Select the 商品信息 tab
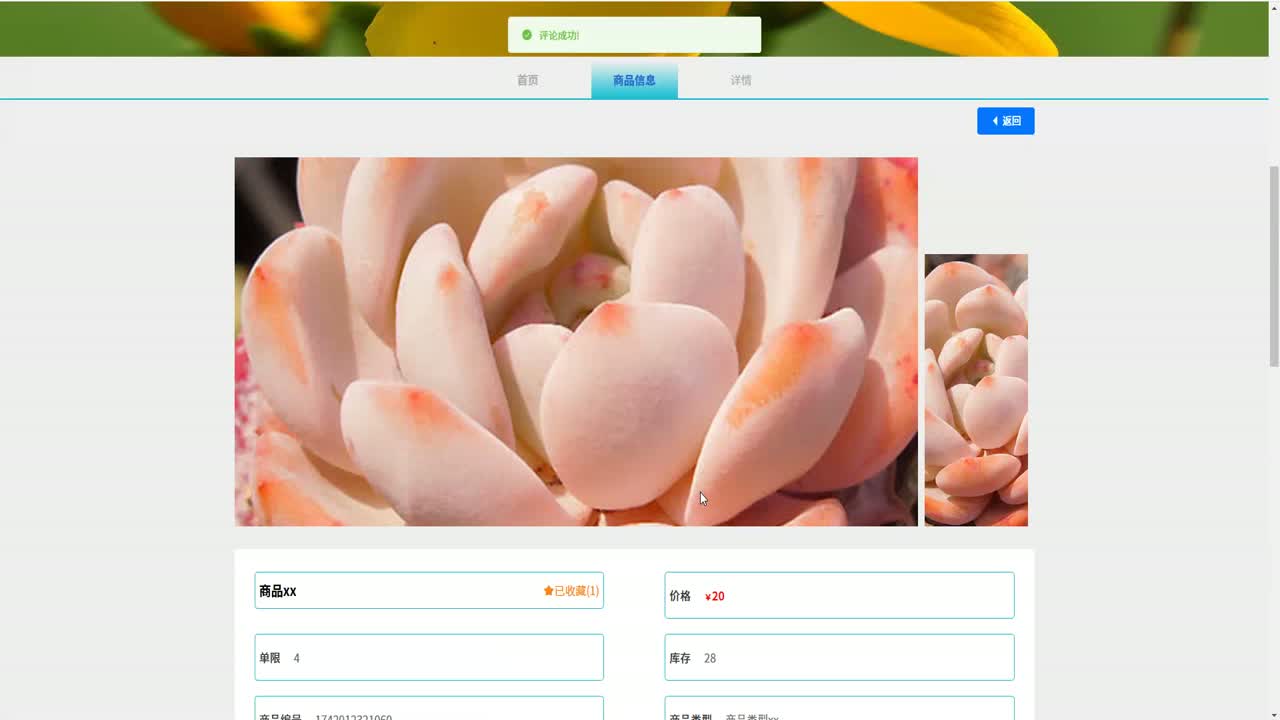 click(x=634, y=80)
